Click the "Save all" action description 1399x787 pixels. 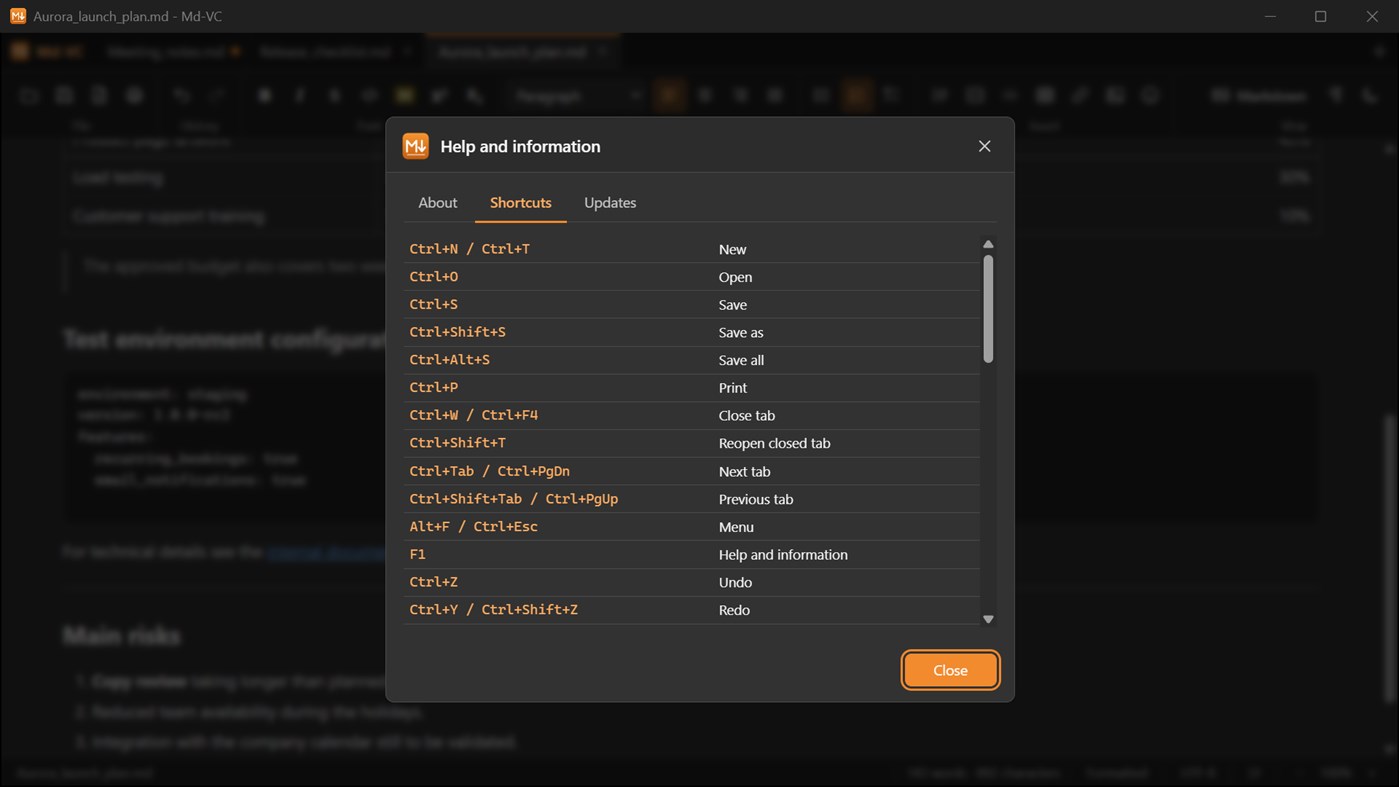tap(740, 360)
